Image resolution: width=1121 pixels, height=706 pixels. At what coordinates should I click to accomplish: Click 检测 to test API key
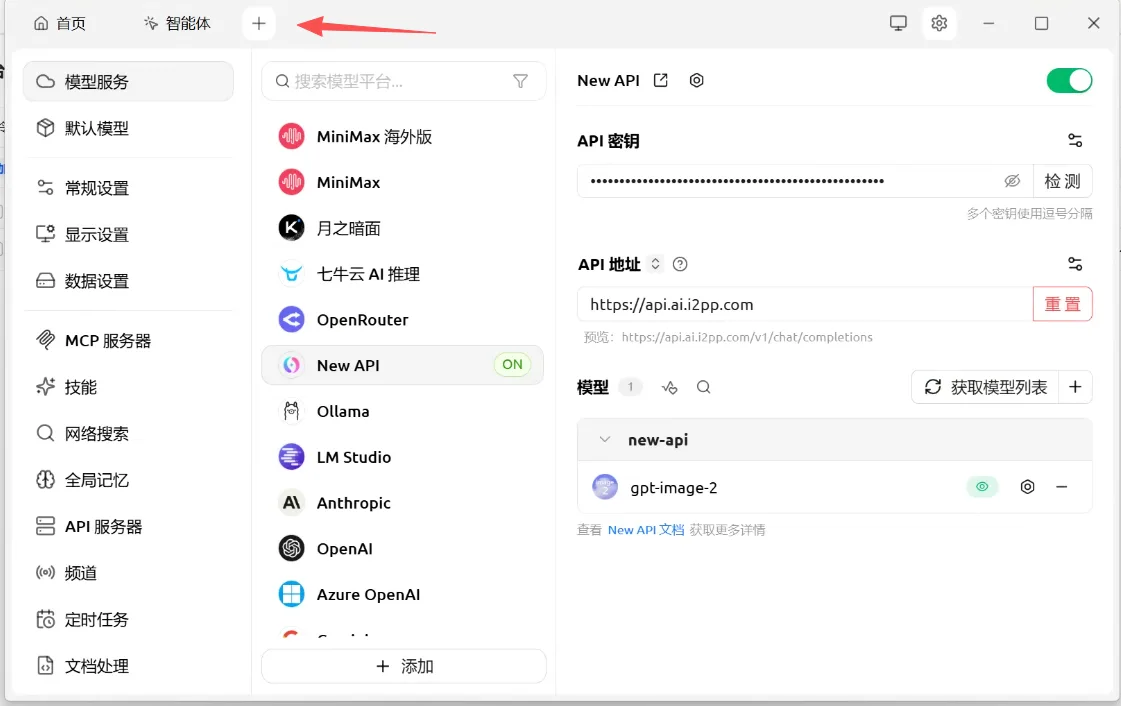tap(1062, 181)
